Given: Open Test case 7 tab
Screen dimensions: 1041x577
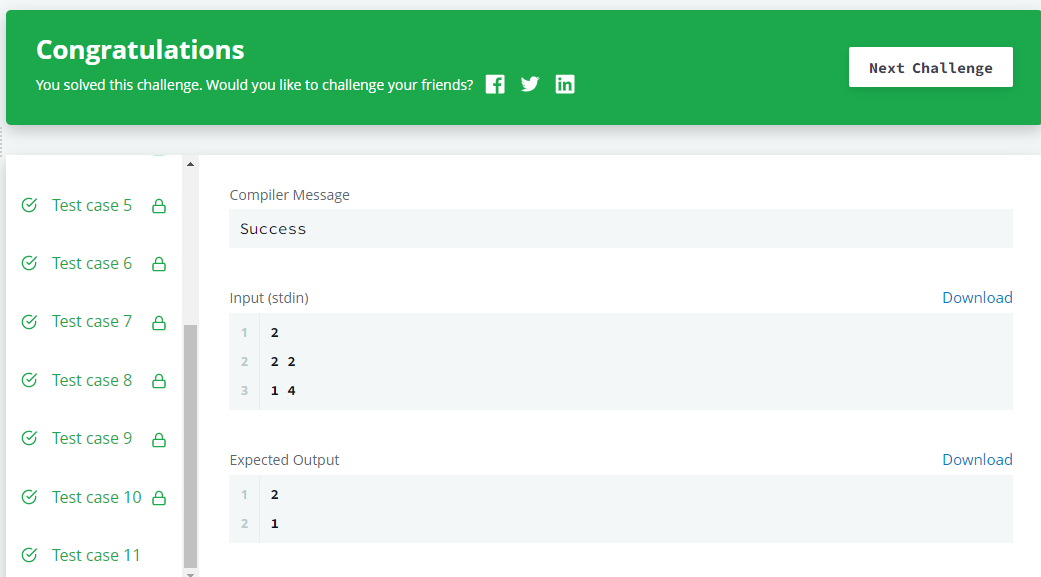Looking at the screenshot, I should 92,321.
